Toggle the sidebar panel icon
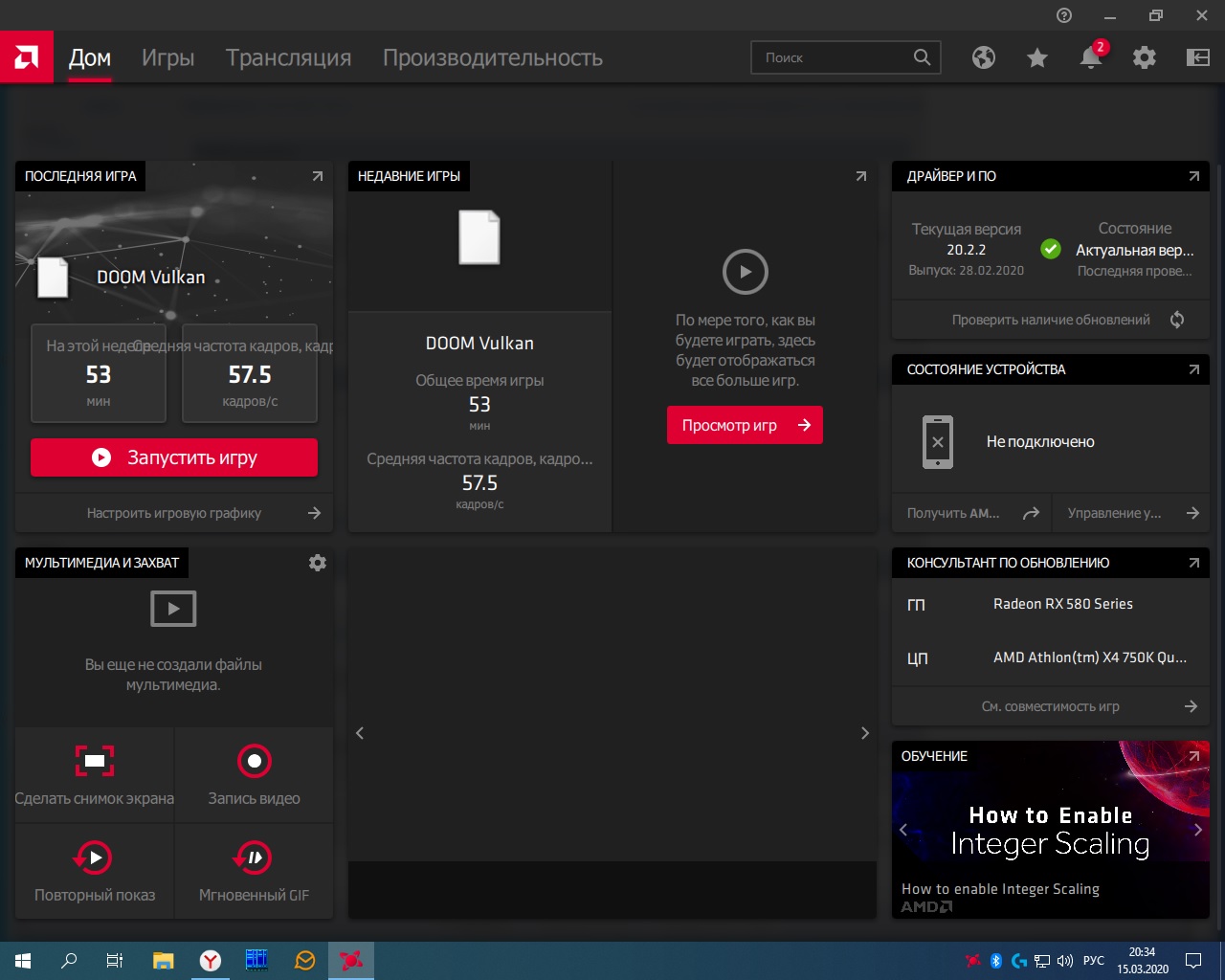 [1197, 58]
